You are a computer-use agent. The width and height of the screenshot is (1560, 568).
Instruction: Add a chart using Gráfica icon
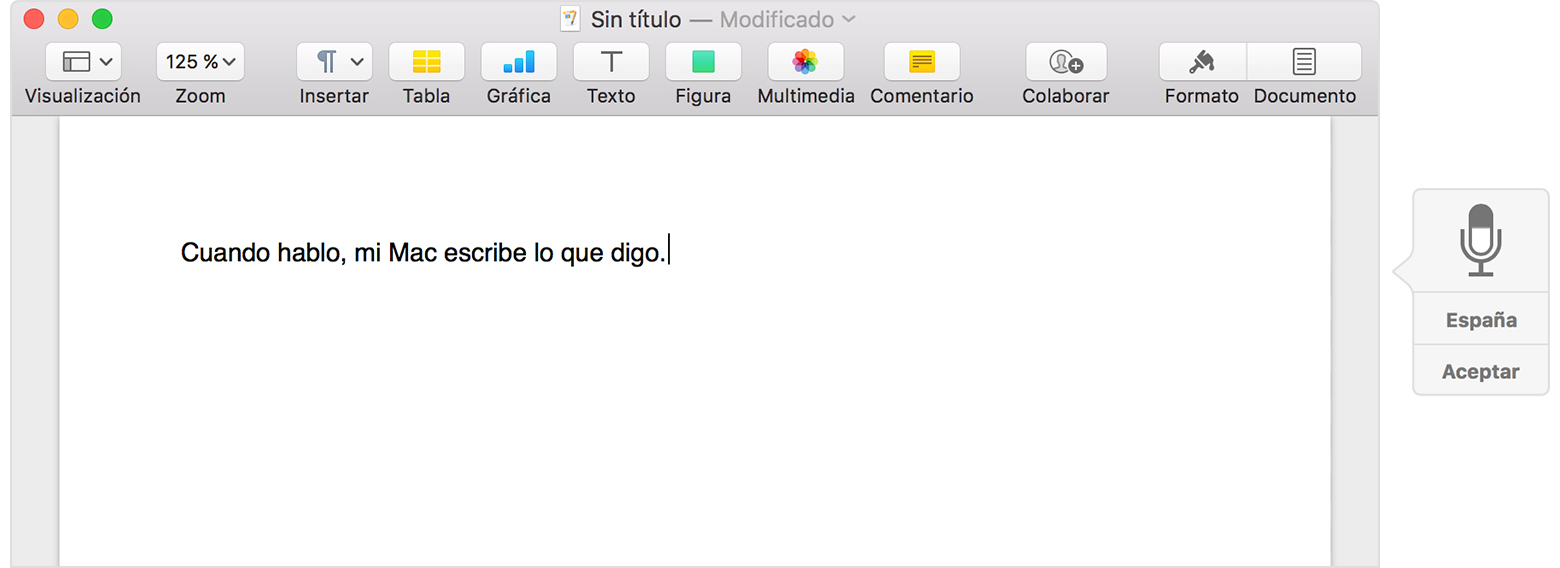[x=518, y=62]
